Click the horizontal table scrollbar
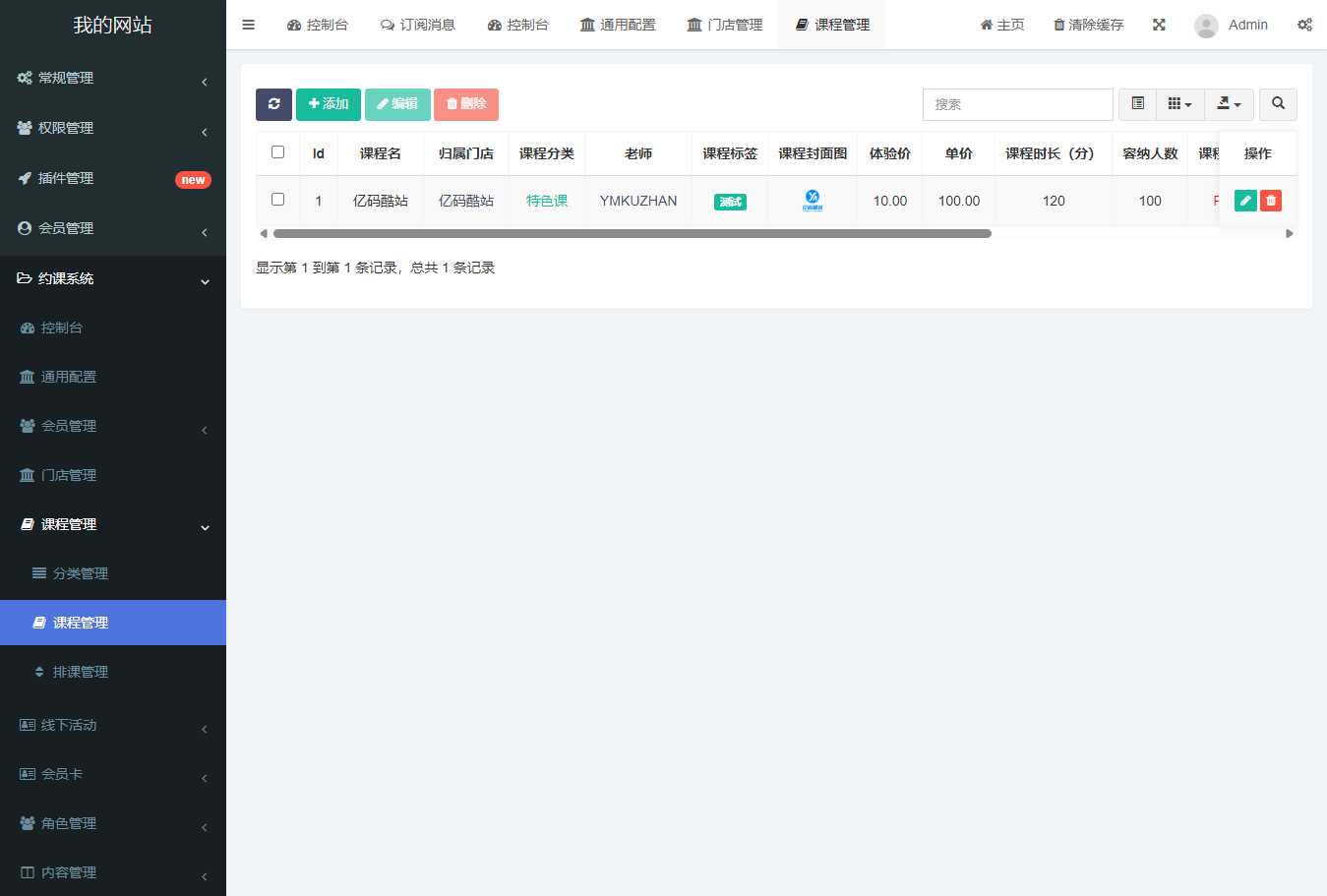 pos(632,234)
